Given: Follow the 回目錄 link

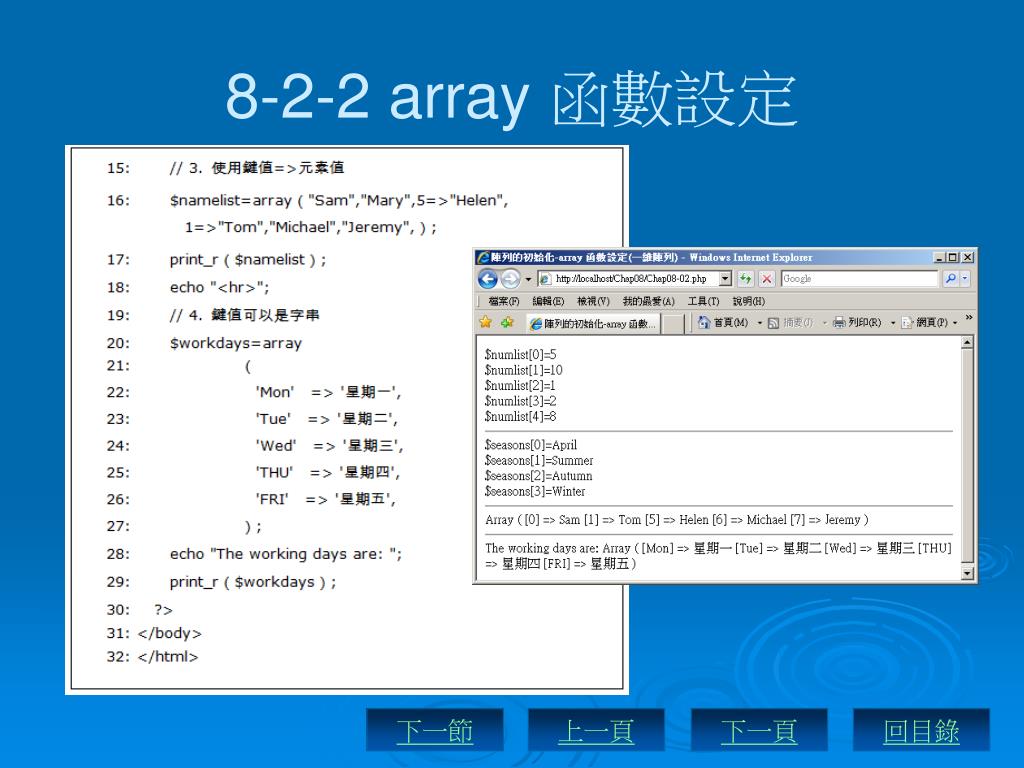Looking at the screenshot, I should pos(921,731).
